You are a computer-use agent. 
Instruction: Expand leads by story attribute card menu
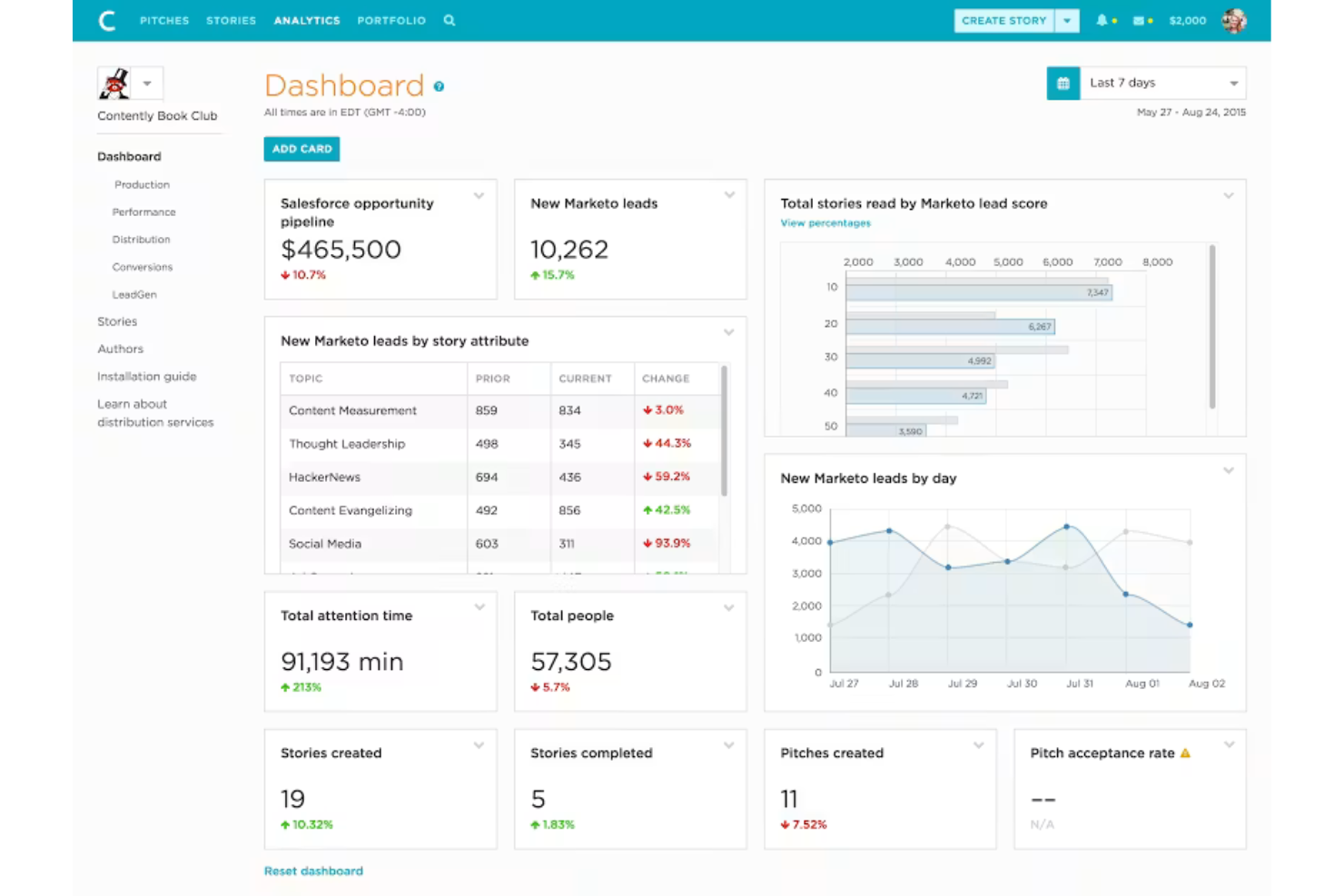click(729, 332)
